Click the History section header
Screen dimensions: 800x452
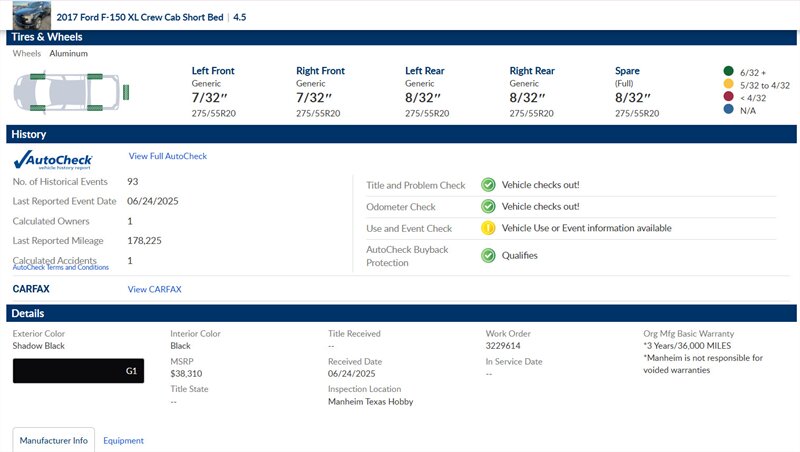401,134
